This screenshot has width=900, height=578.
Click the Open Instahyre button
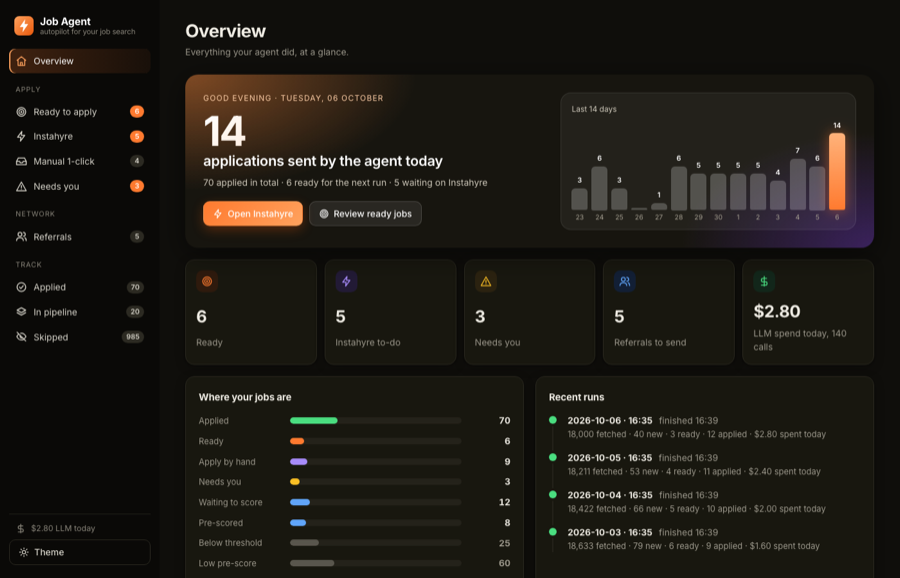point(253,214)
